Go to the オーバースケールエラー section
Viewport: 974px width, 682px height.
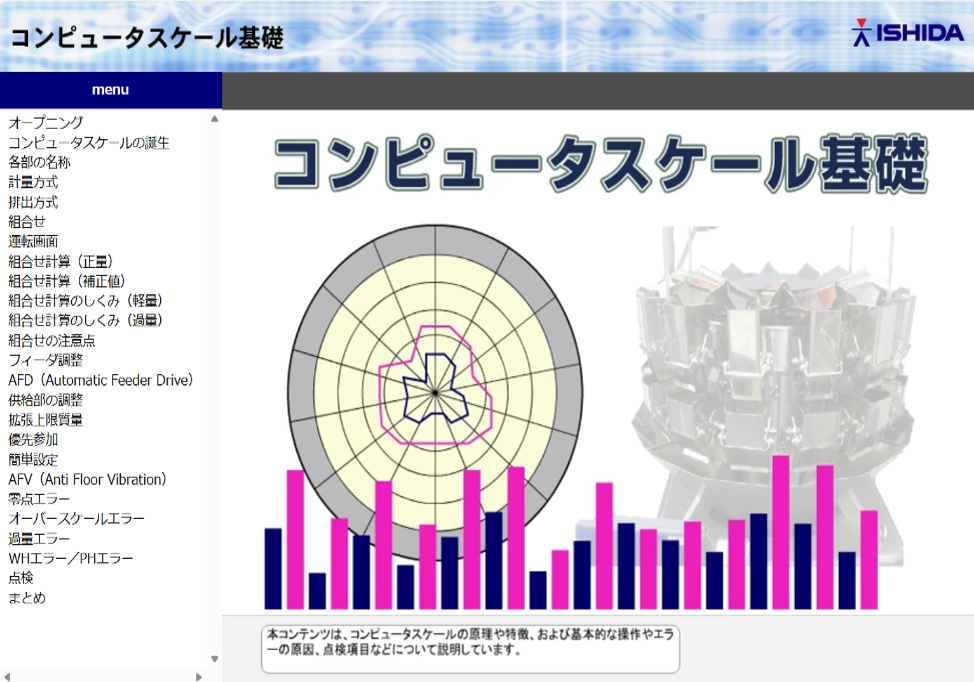coord(76,519)
